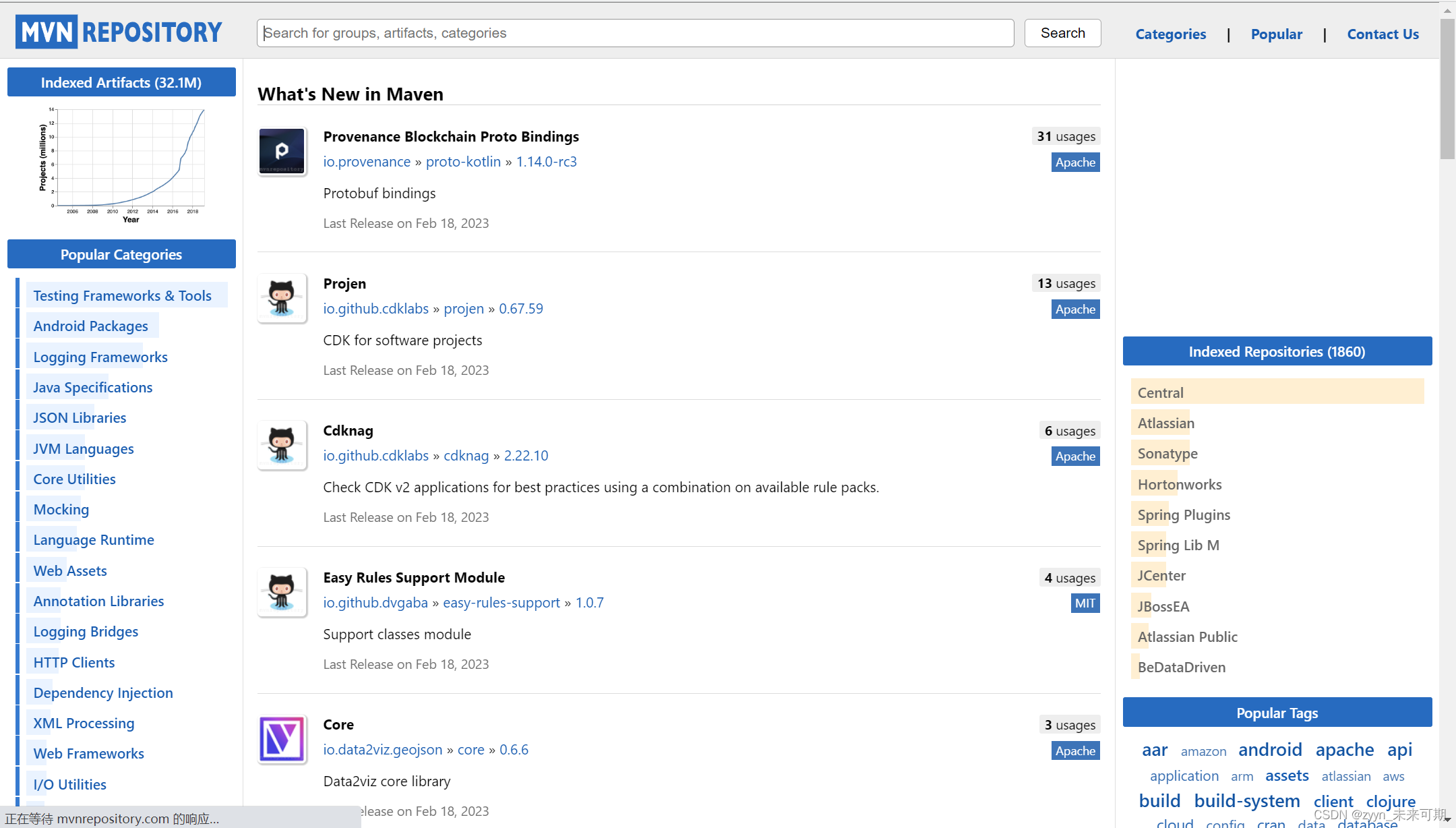Open the io.github.dvgaba group link
Screen dimensions: 1456x828
(x=375, y=602)
